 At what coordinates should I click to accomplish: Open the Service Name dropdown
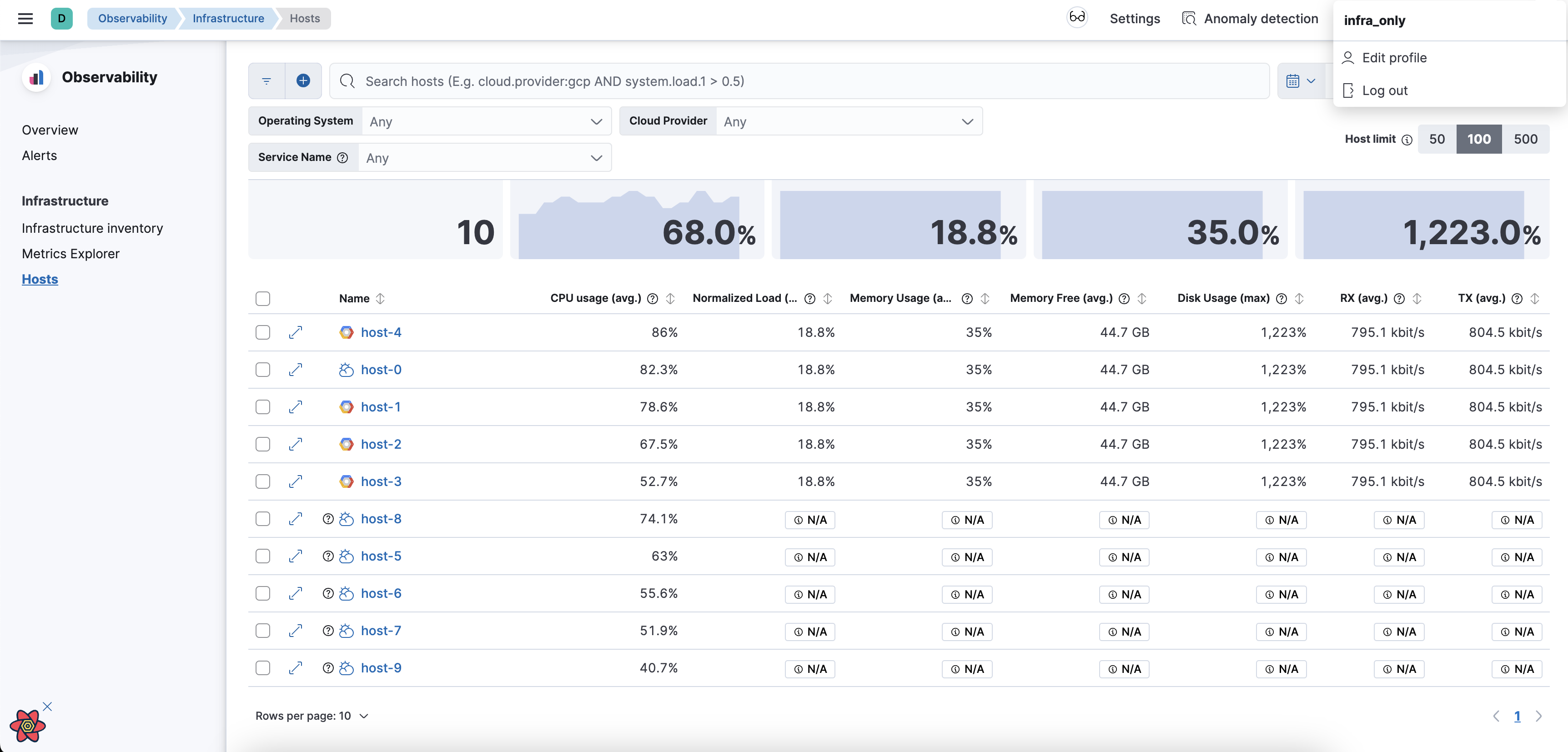click(484, 158)
